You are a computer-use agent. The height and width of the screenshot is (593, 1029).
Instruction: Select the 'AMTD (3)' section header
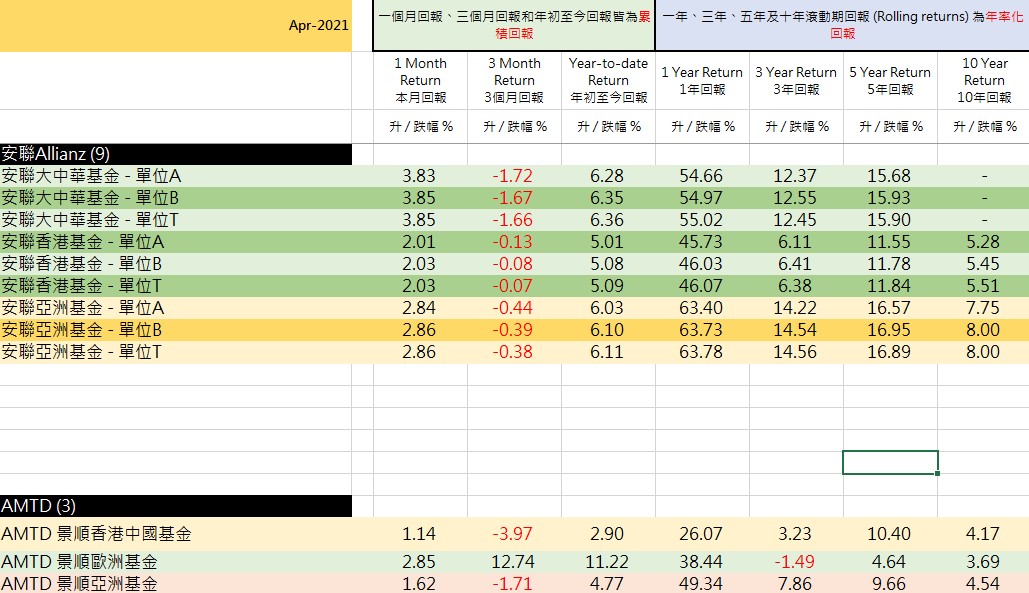click(x=176, y=506)
